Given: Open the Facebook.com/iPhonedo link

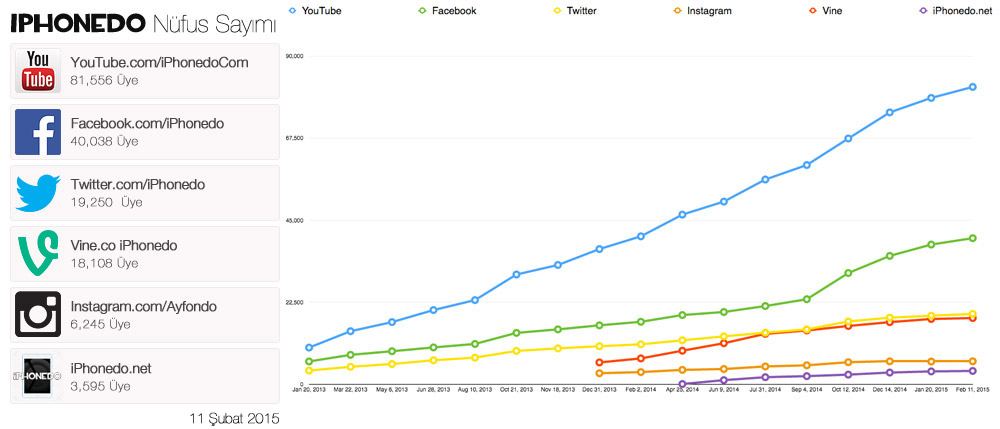Looking at the screenshot, I should pos(147,124).
